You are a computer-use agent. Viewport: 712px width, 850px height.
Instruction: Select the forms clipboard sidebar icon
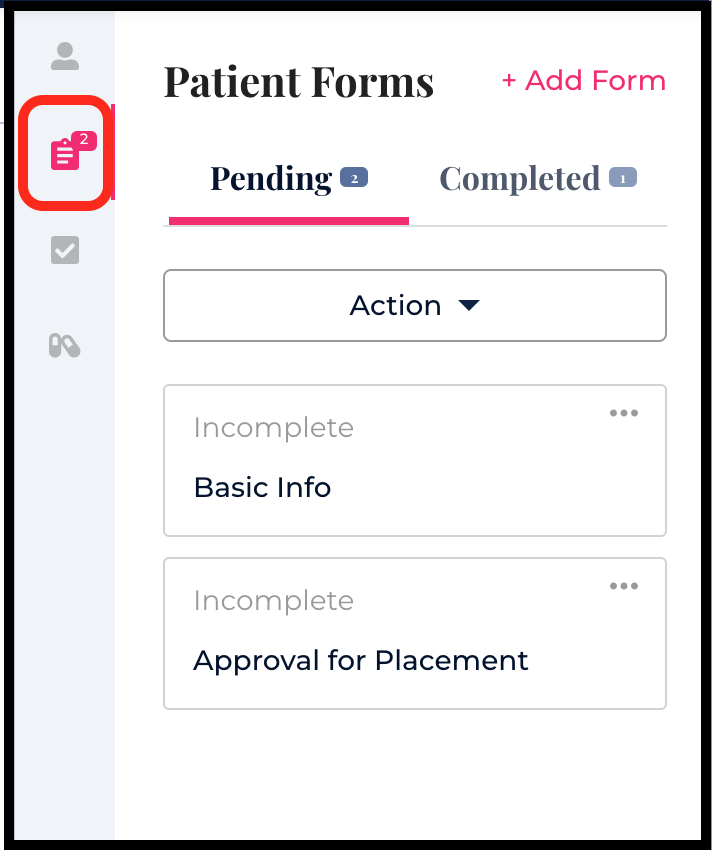coord(65,155)
